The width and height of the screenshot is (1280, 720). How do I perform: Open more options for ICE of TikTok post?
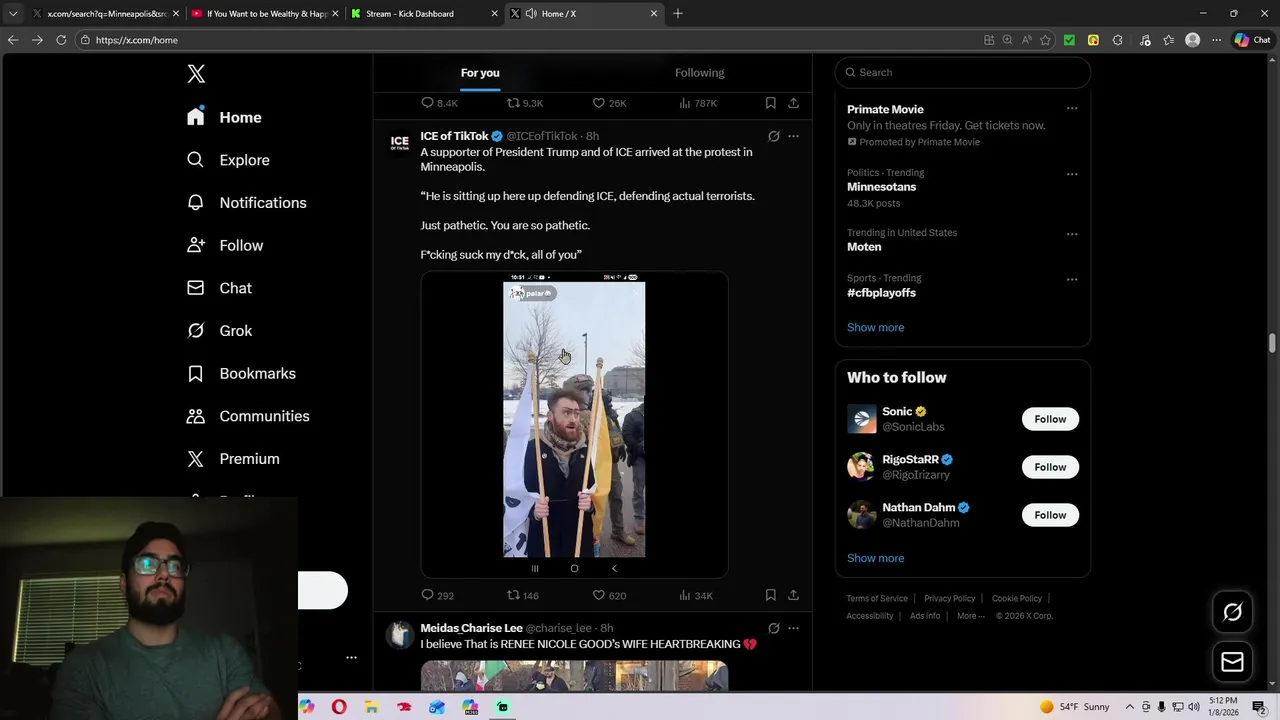pyautogui.click(x=793, y=136)
